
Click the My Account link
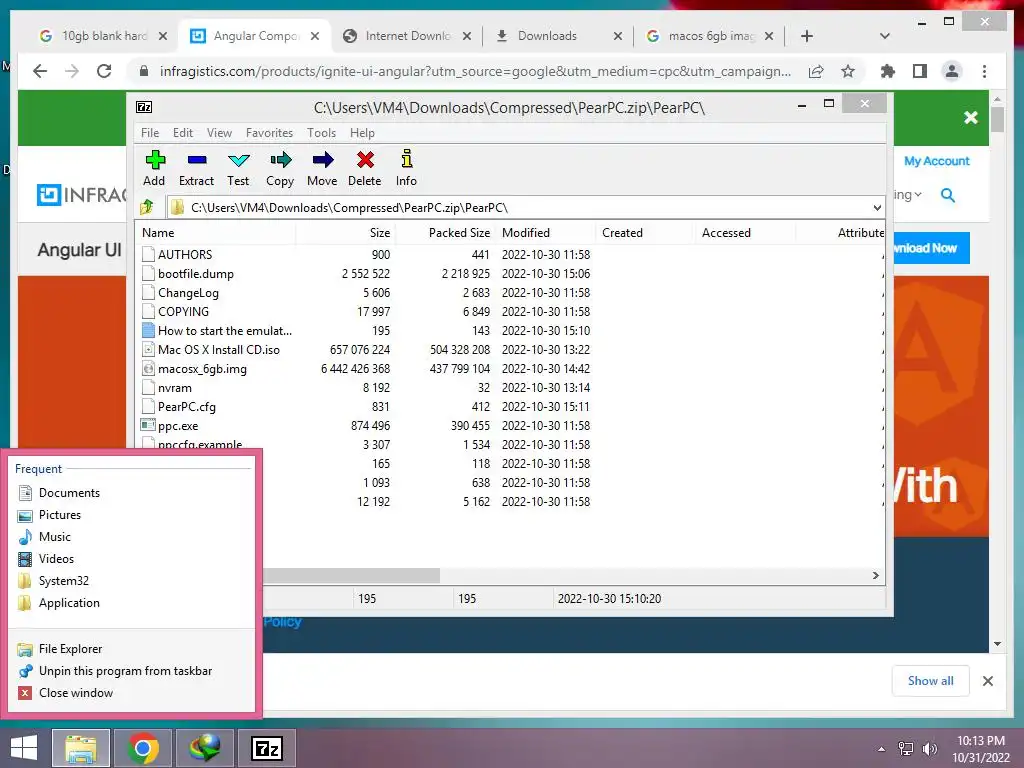[x=936, y=161]
